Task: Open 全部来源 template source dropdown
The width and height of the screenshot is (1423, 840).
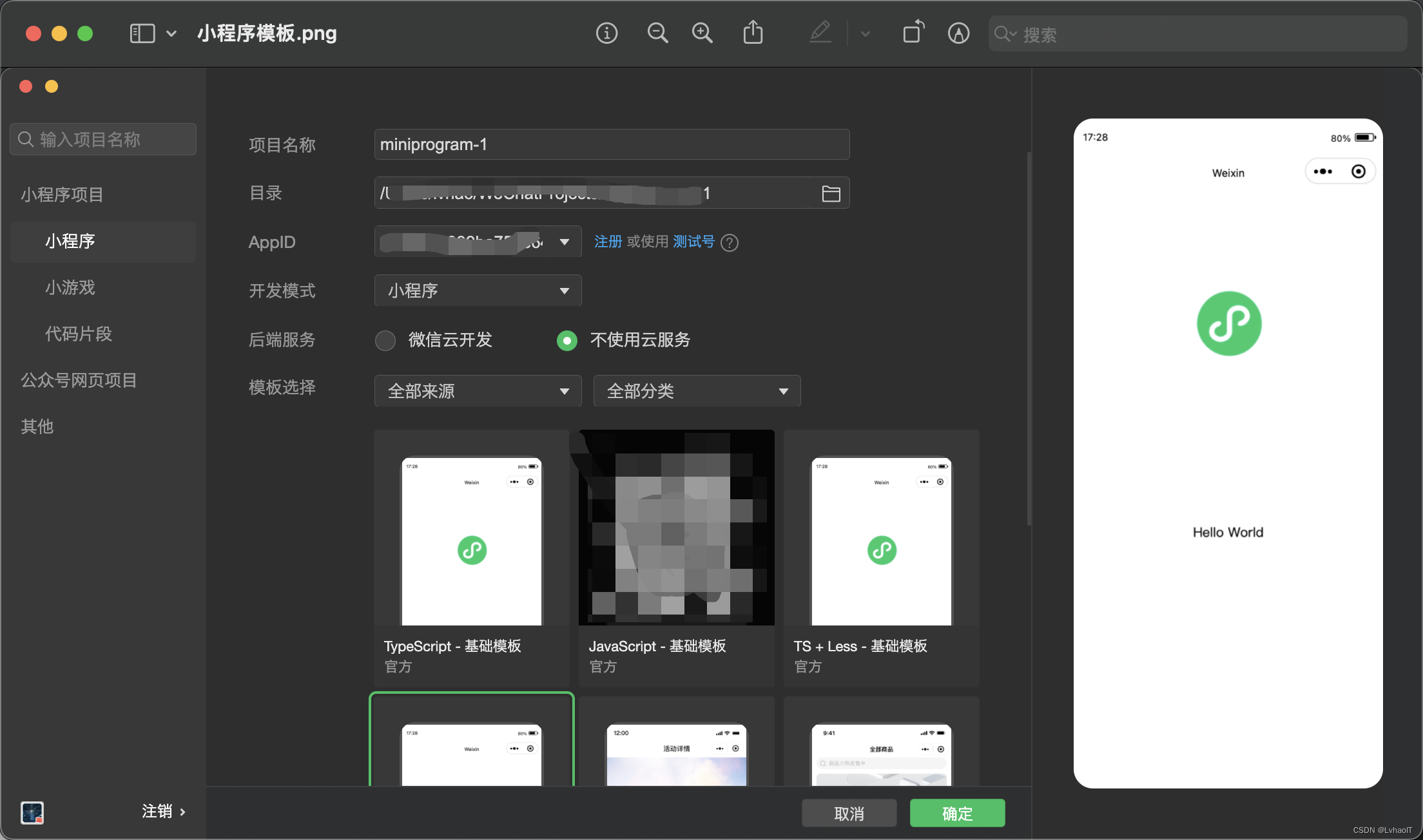Action: click(478, 391)
